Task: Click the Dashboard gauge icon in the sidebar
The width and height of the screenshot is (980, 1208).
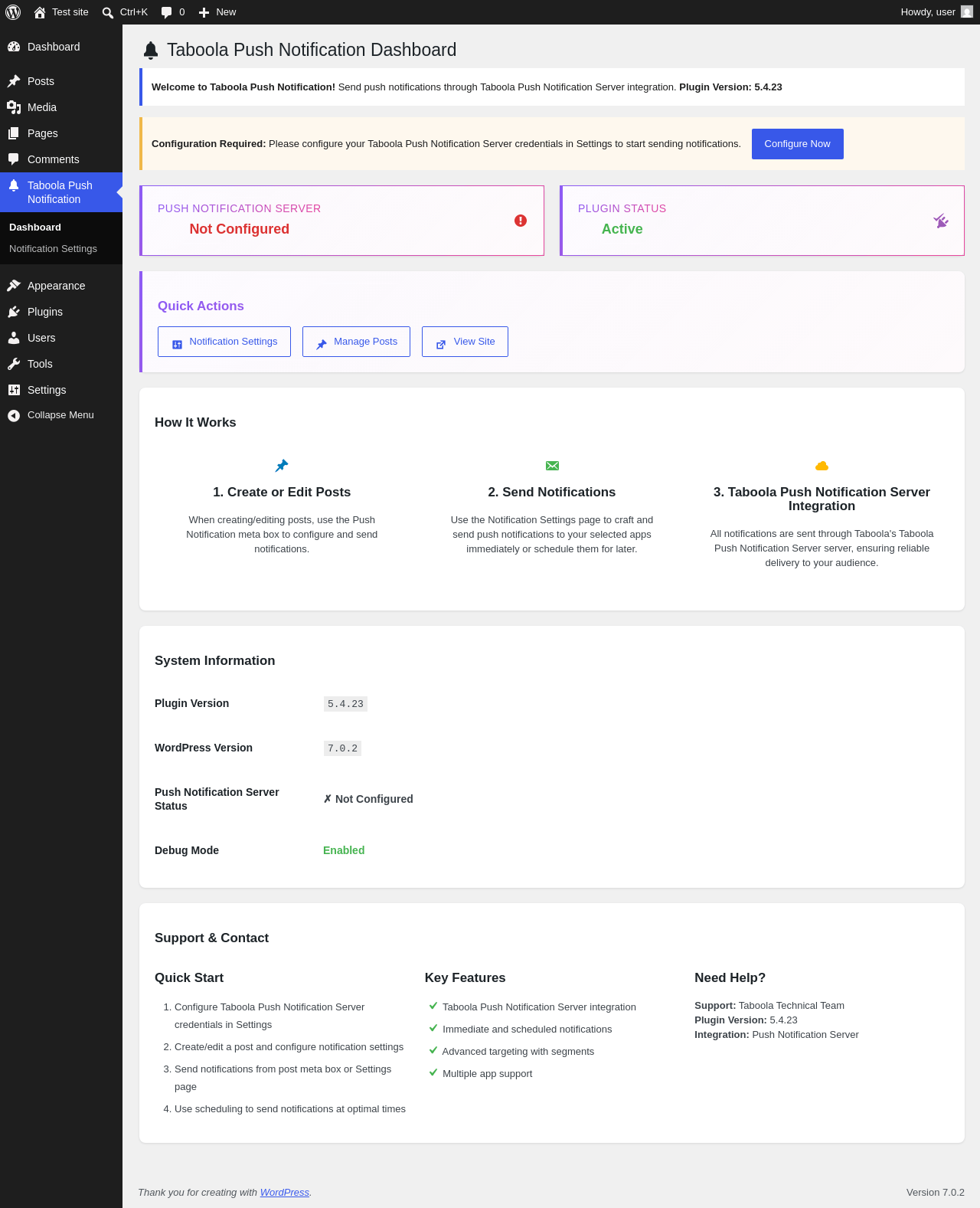Action: pyautogui.click(x=14, y=47)
